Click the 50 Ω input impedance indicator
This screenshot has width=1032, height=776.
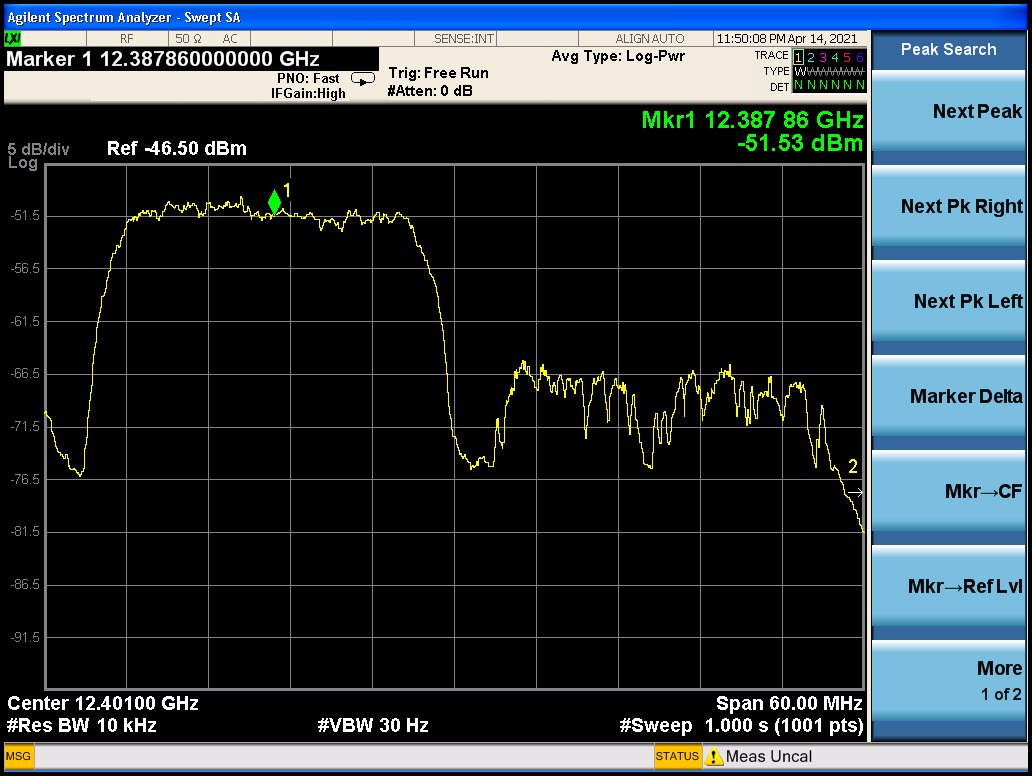click(x=188, y=39)
